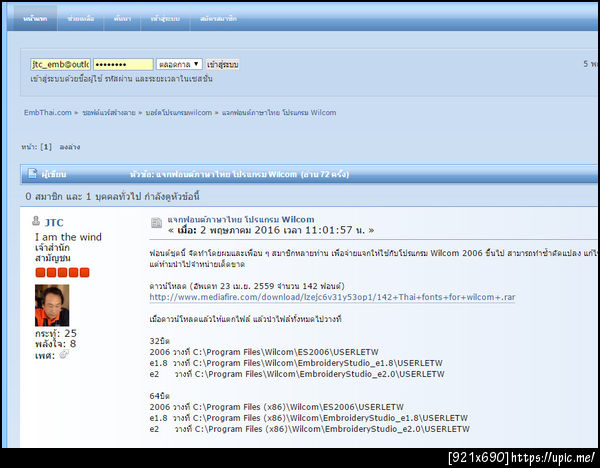Viewport: 600px width, 468px height.
Task: Click the orange rank stars under สามัญชน
Action: [x=62, y=272]
